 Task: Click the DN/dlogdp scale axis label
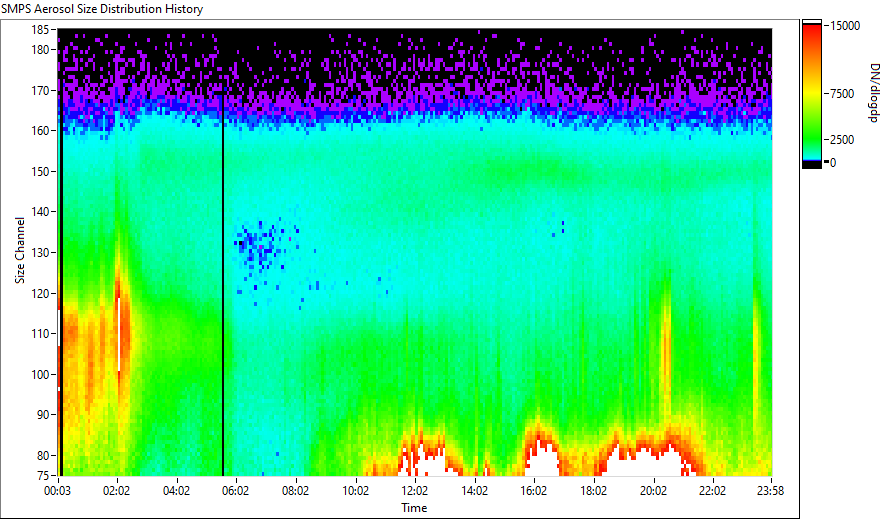point(873,92)
